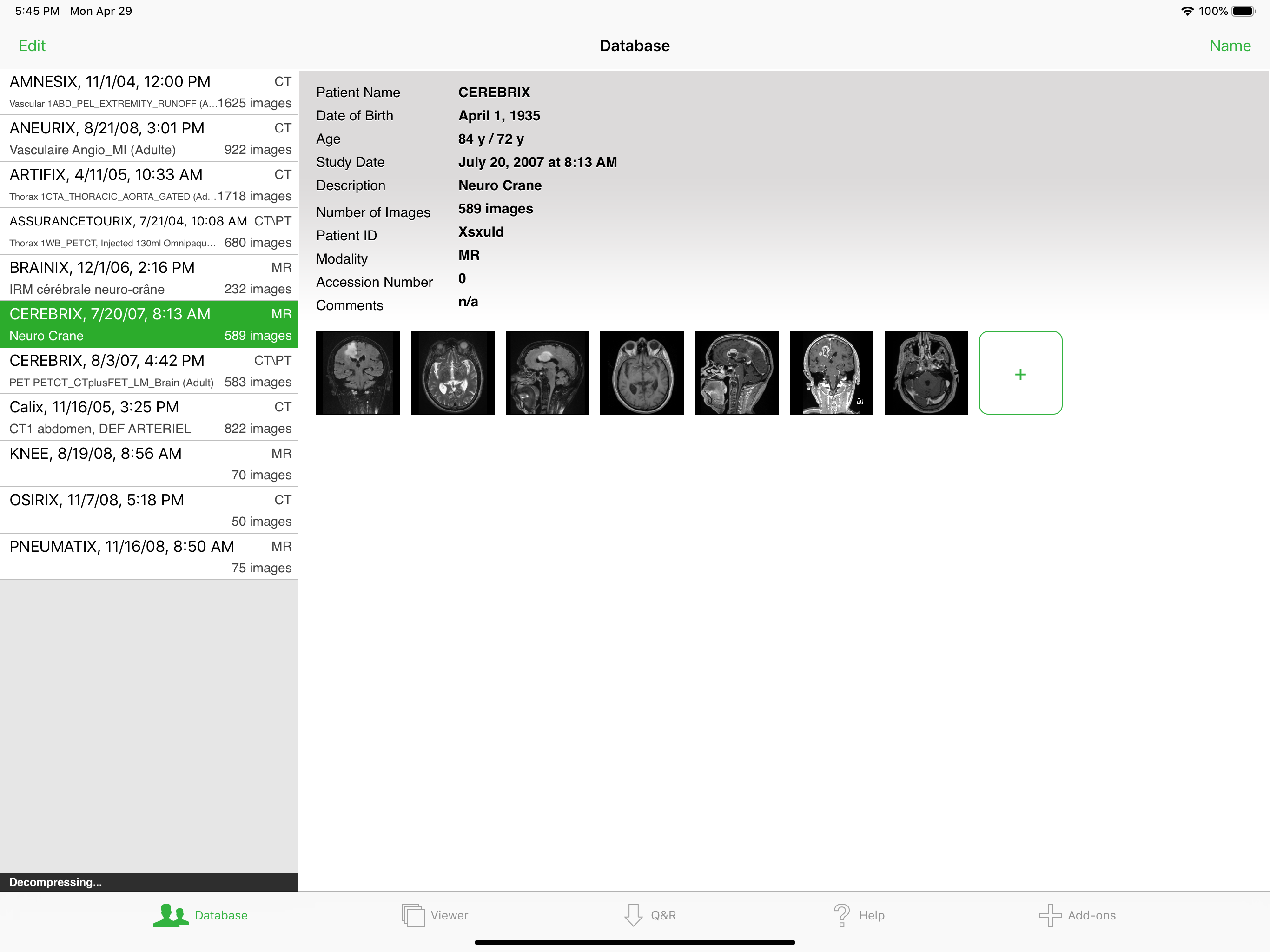
Task: Open first coronal FLAIR series thumbnail
Action: (x=357, y=373)
